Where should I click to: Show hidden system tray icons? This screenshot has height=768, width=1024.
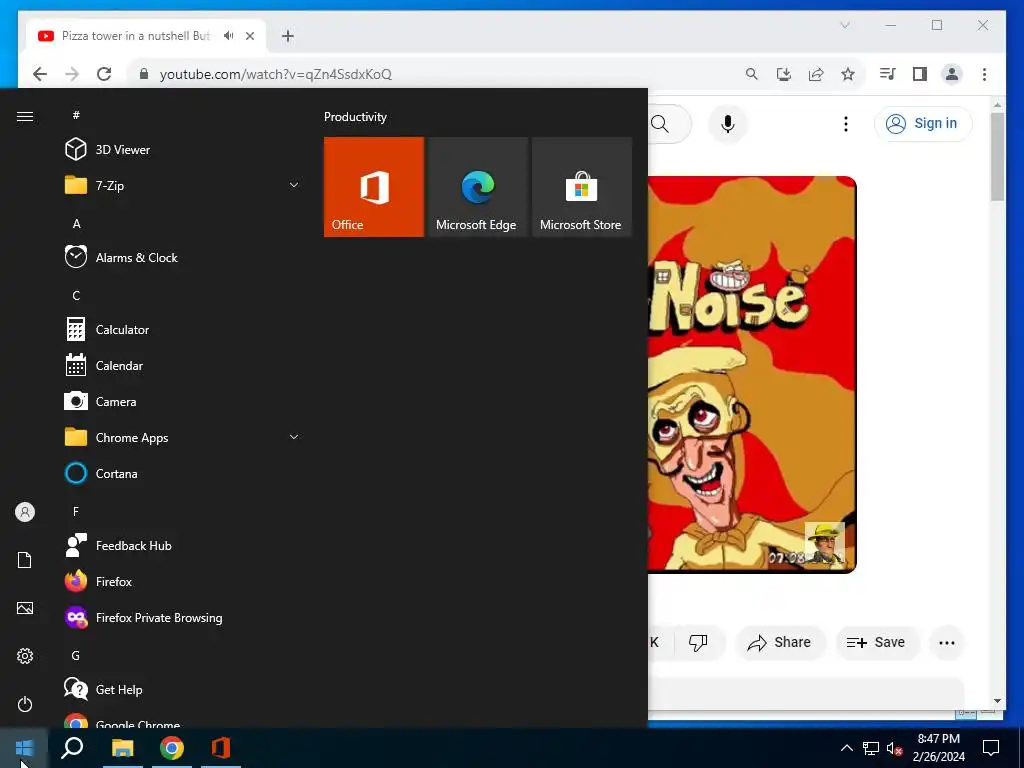(x=846, y=748)
